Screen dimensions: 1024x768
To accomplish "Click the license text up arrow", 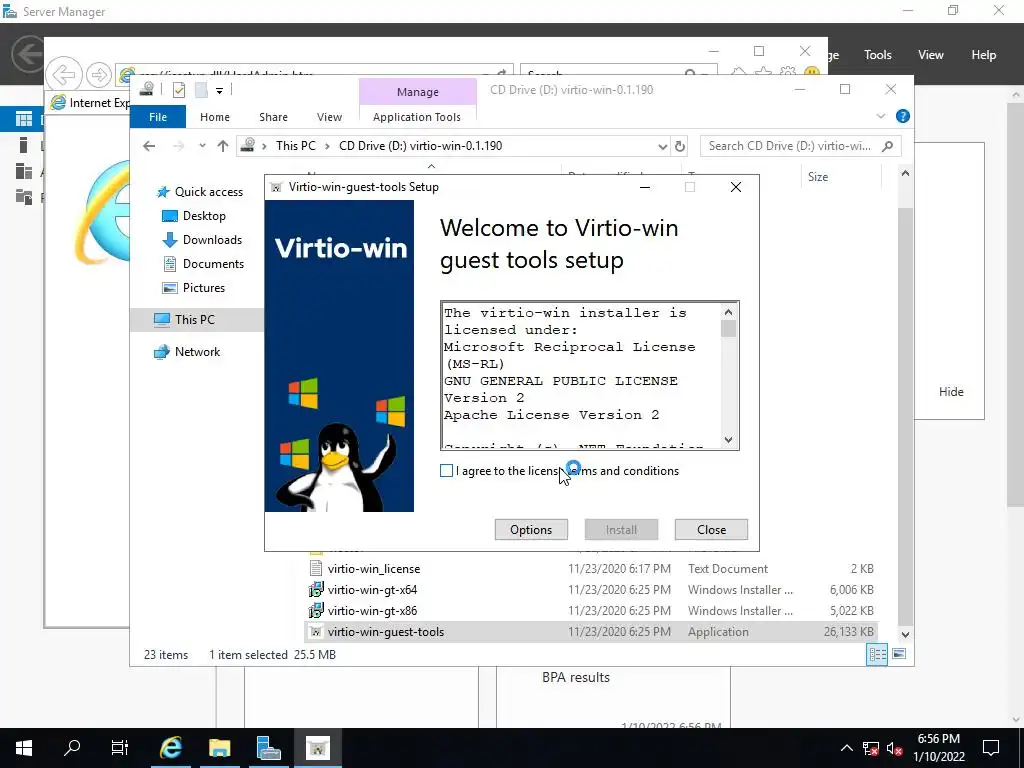I will pyautogui.click(x=729, y=312).
